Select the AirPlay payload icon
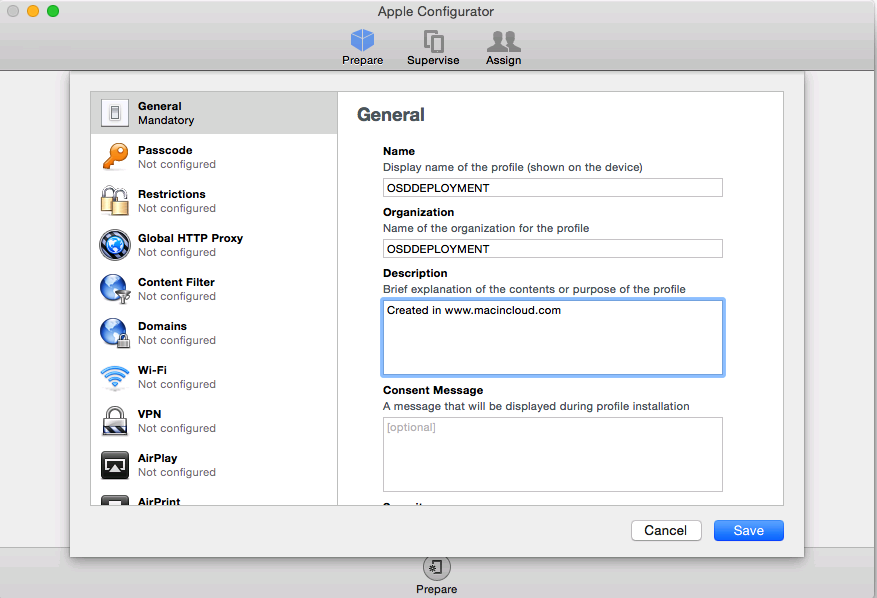The image size is (877, 598). point(115,465)
